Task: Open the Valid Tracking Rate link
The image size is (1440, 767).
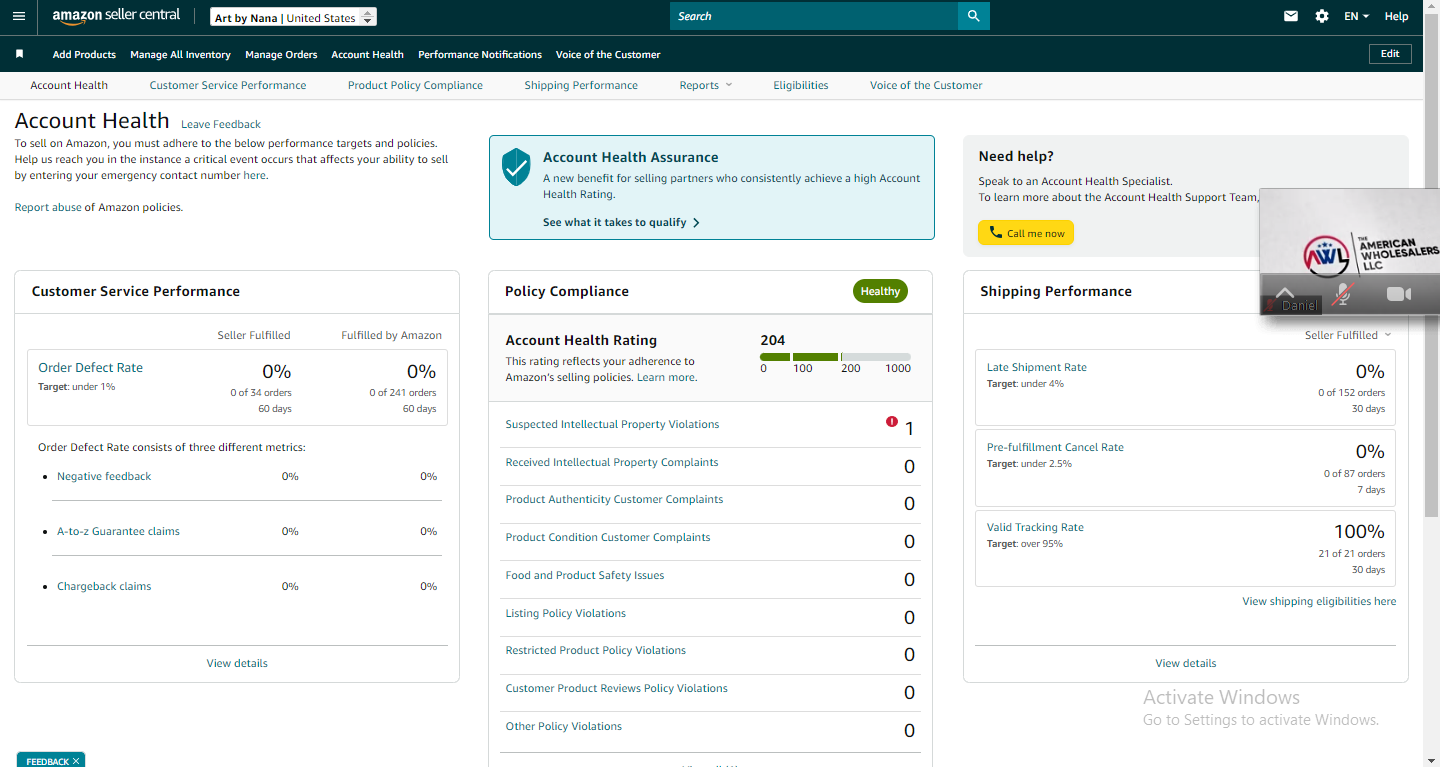Action: tap(1035, 527)
